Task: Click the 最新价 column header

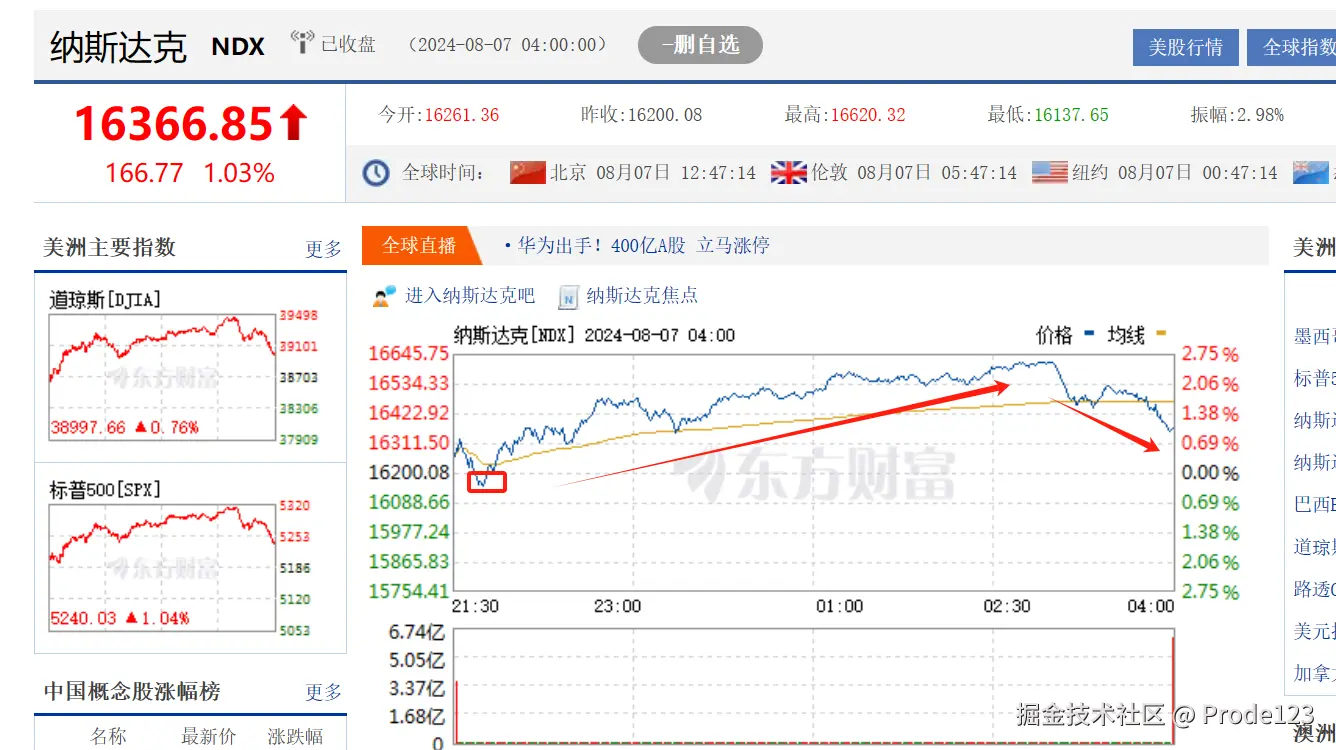Action: pos(208,736)
